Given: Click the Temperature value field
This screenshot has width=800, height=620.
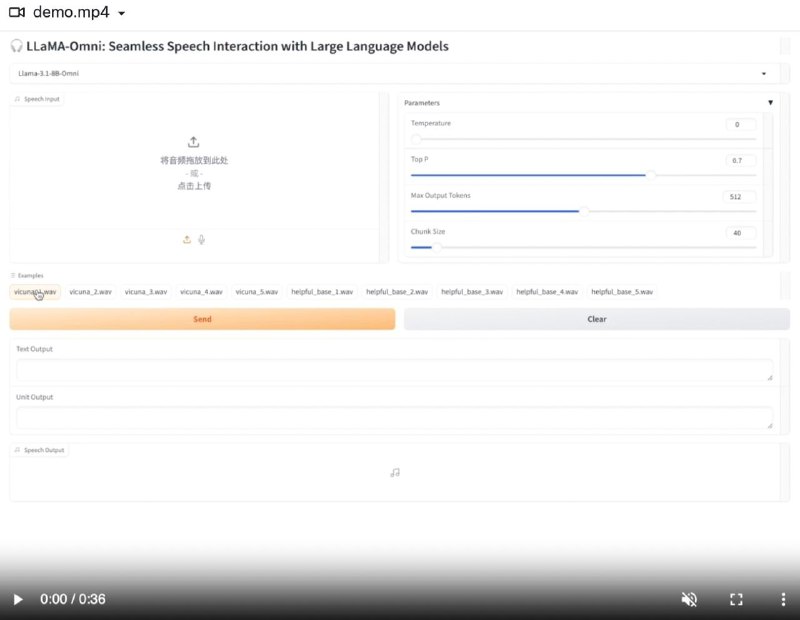Looking at the screenshot, I should pos(740,124).
